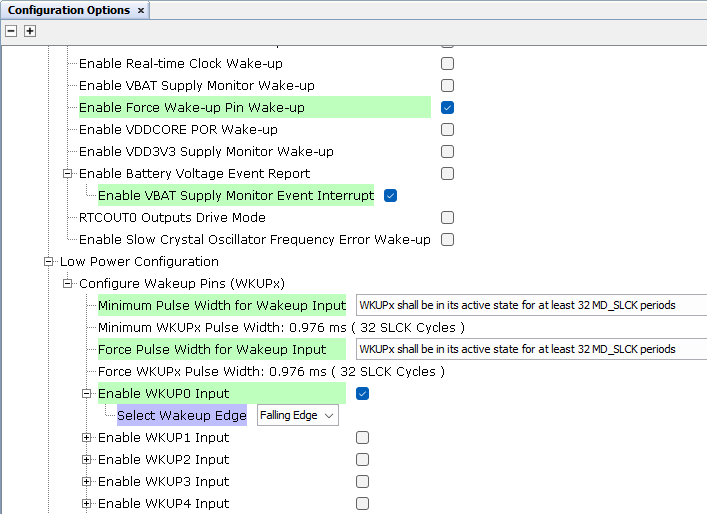Click the expand all plus icon

(30, 31)
